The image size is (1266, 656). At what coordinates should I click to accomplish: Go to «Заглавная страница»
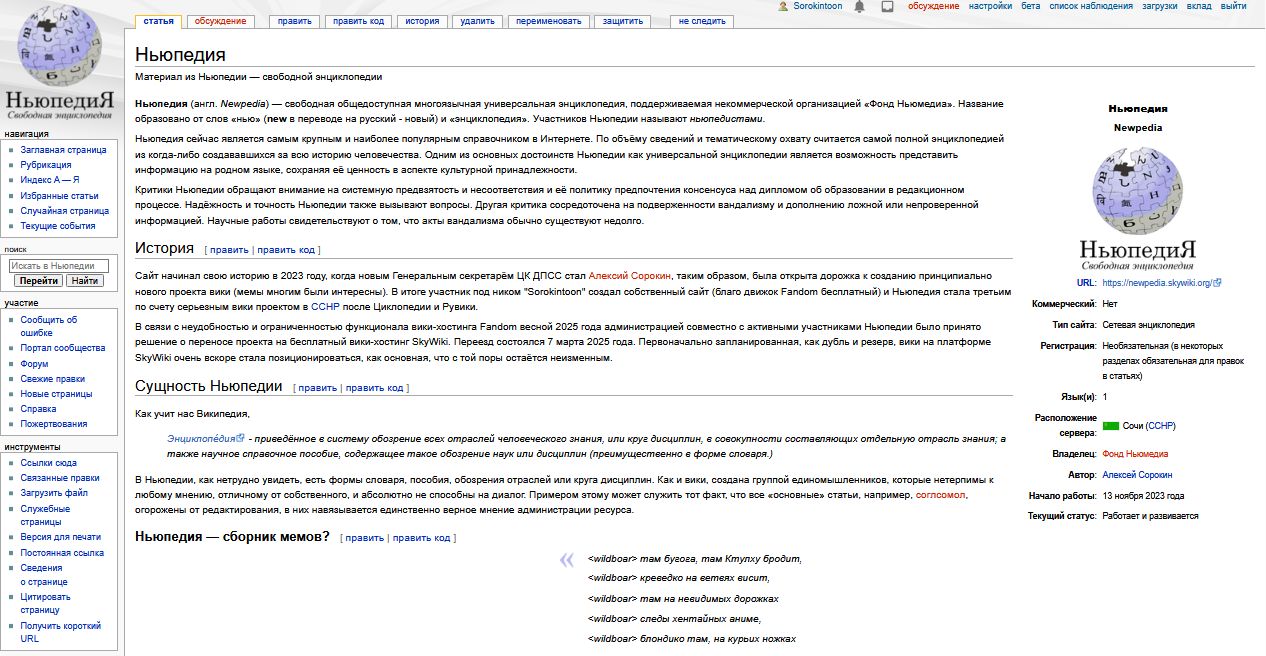point(63,150)
